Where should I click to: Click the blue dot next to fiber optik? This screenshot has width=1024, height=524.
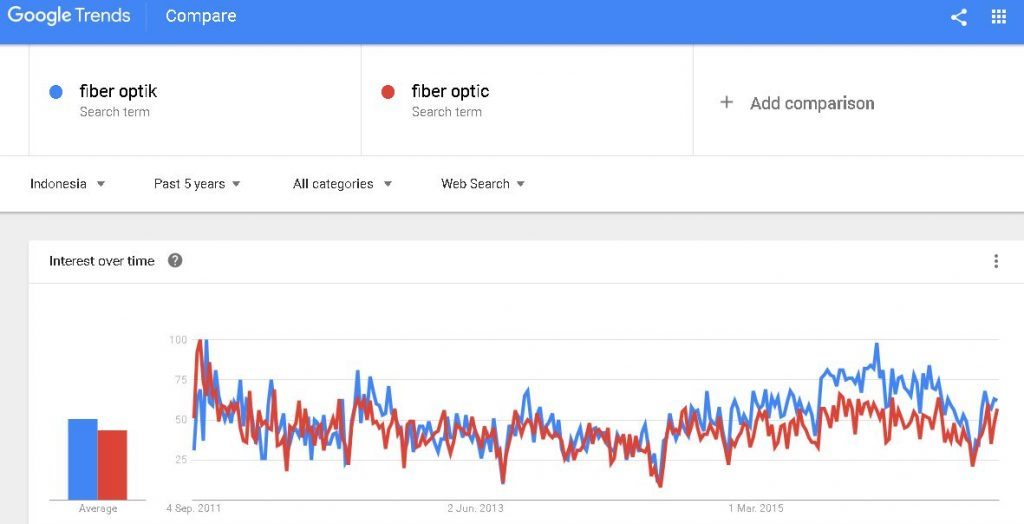click(x=57, y=92)
